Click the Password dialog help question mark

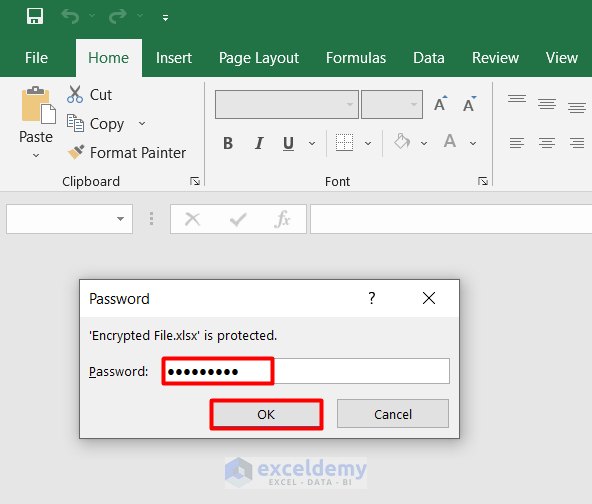tap(372, 298)
